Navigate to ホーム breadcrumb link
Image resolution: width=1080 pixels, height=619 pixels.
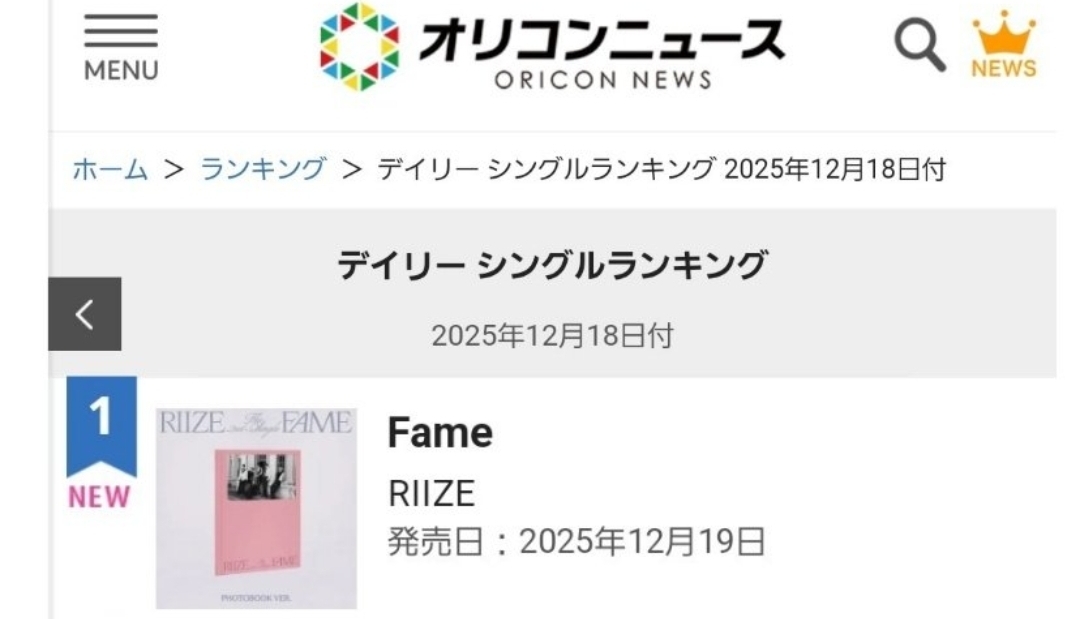click(x=109, y=169)
